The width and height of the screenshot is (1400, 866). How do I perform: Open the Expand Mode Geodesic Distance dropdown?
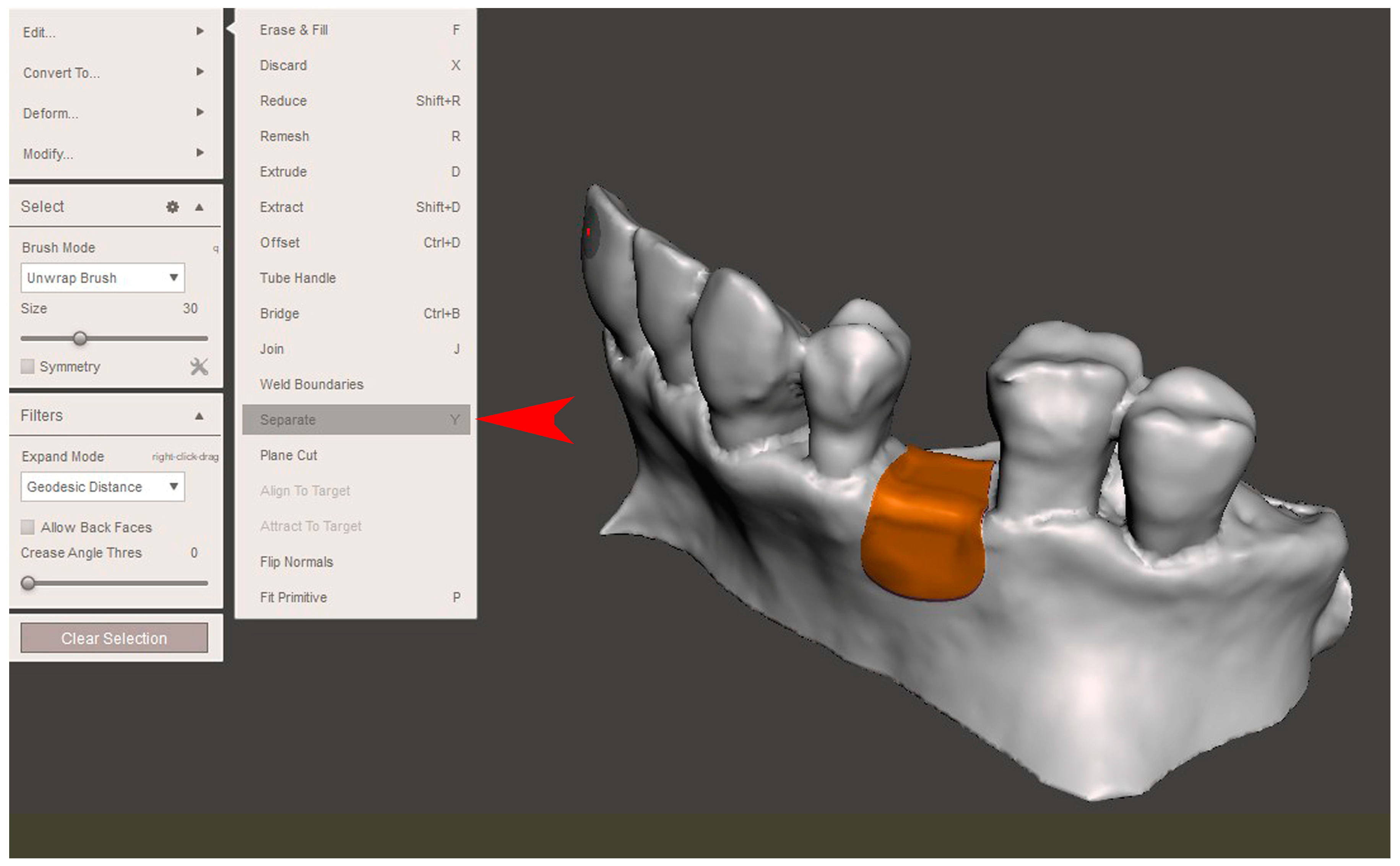point(103,487)
